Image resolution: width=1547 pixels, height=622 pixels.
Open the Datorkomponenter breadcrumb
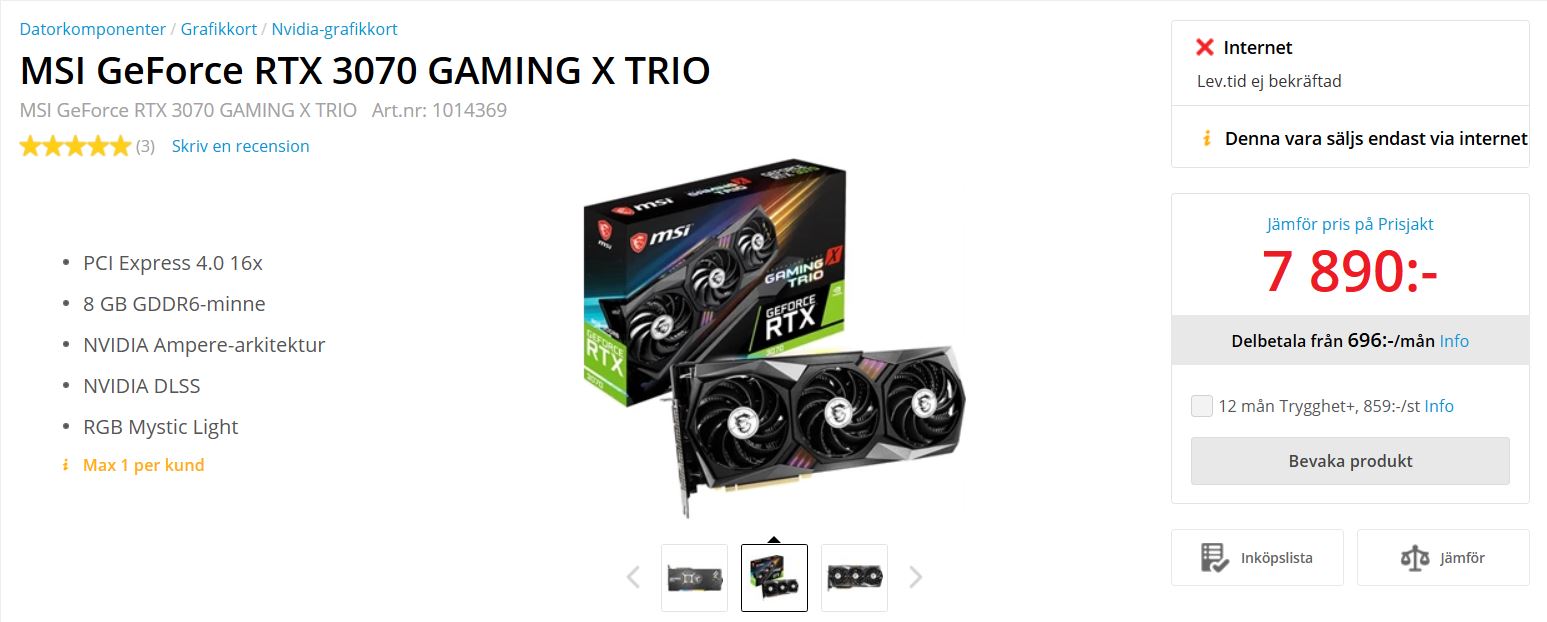pos(93,29)
